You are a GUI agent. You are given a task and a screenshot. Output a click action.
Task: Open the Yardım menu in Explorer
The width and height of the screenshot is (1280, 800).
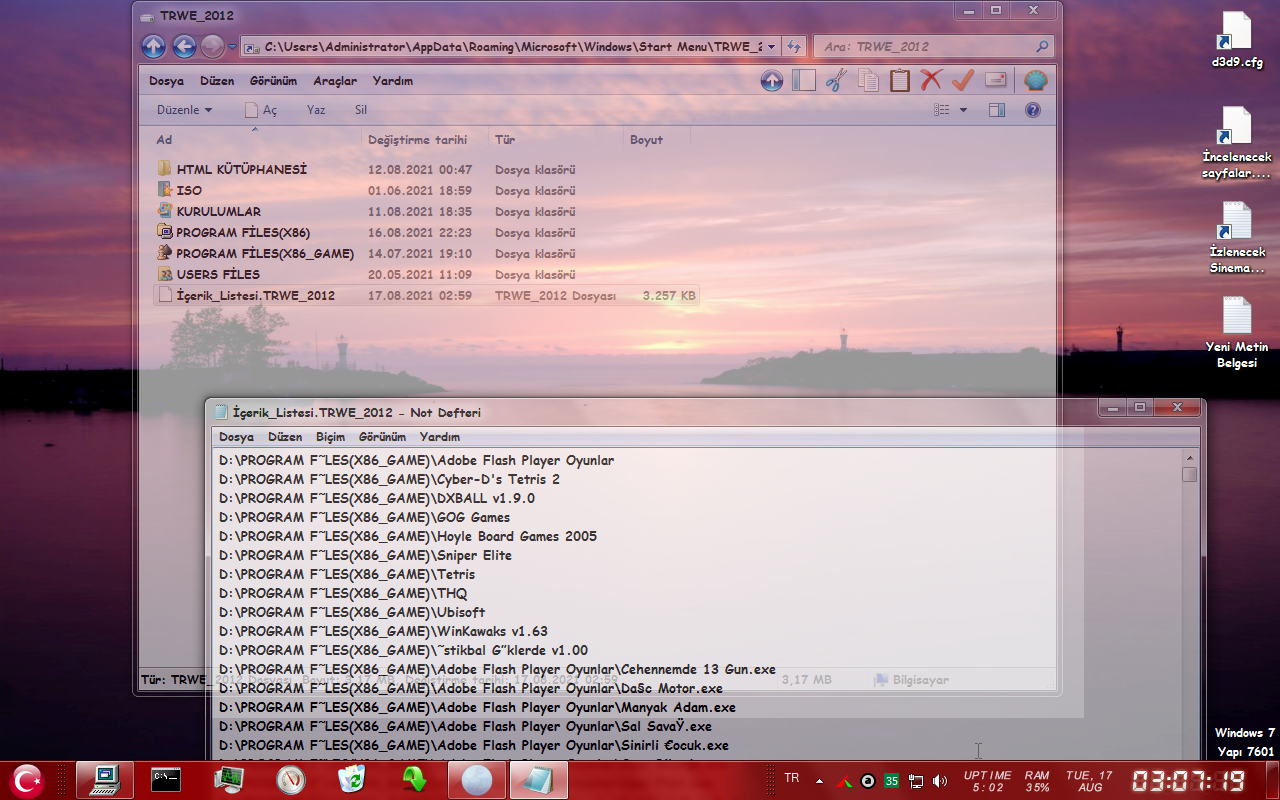[x=392, y=81]
